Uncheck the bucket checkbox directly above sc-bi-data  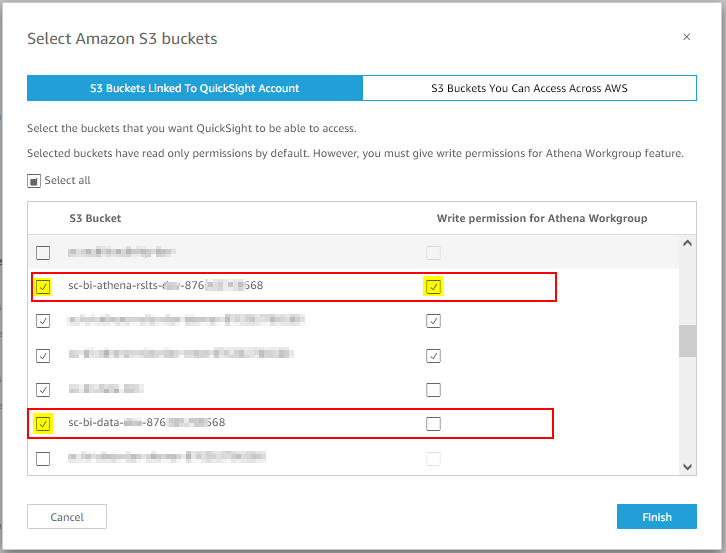pos(43,390)
